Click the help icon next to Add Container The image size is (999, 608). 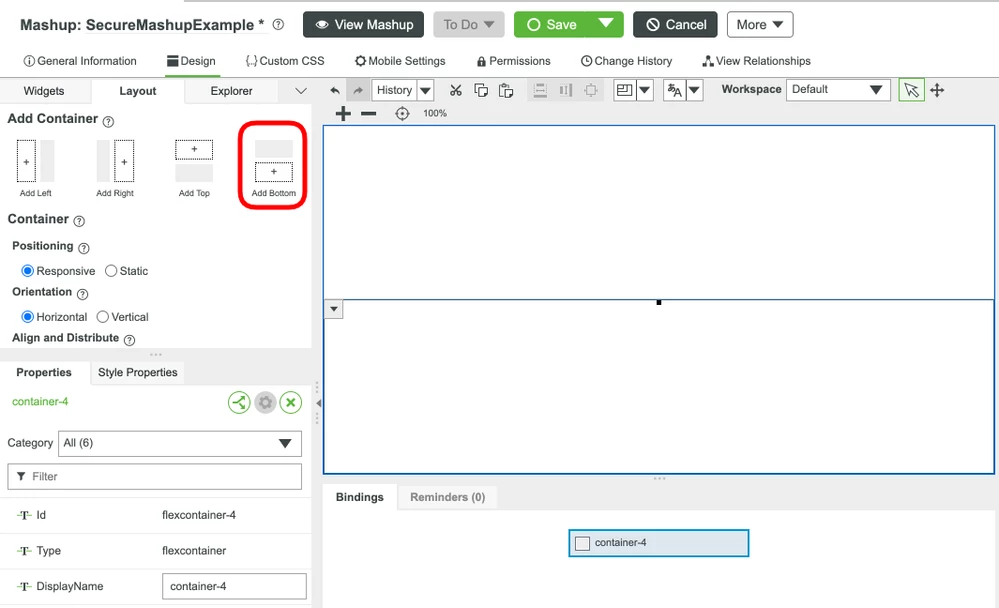[108, 121]
